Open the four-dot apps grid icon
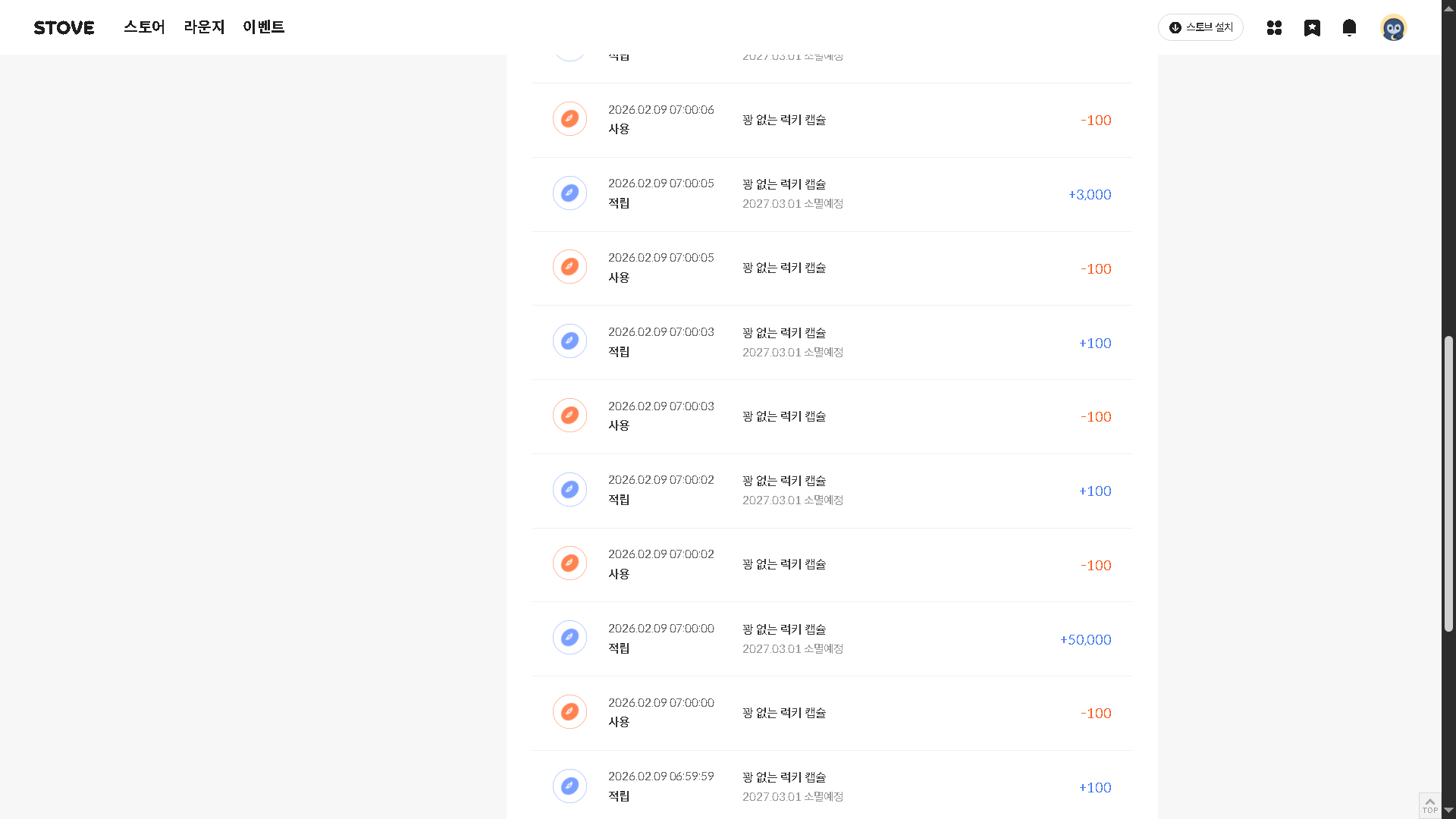The width and height of the screenshot is (1456, 819). (1274, 28)
